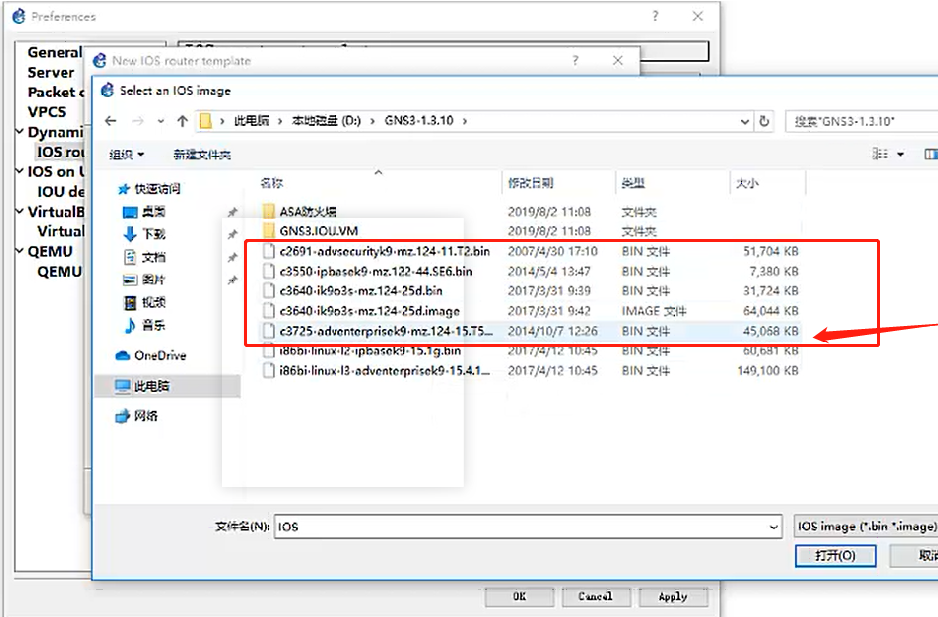
Task: Go forward with the right arrow
Action: point(138,121)
